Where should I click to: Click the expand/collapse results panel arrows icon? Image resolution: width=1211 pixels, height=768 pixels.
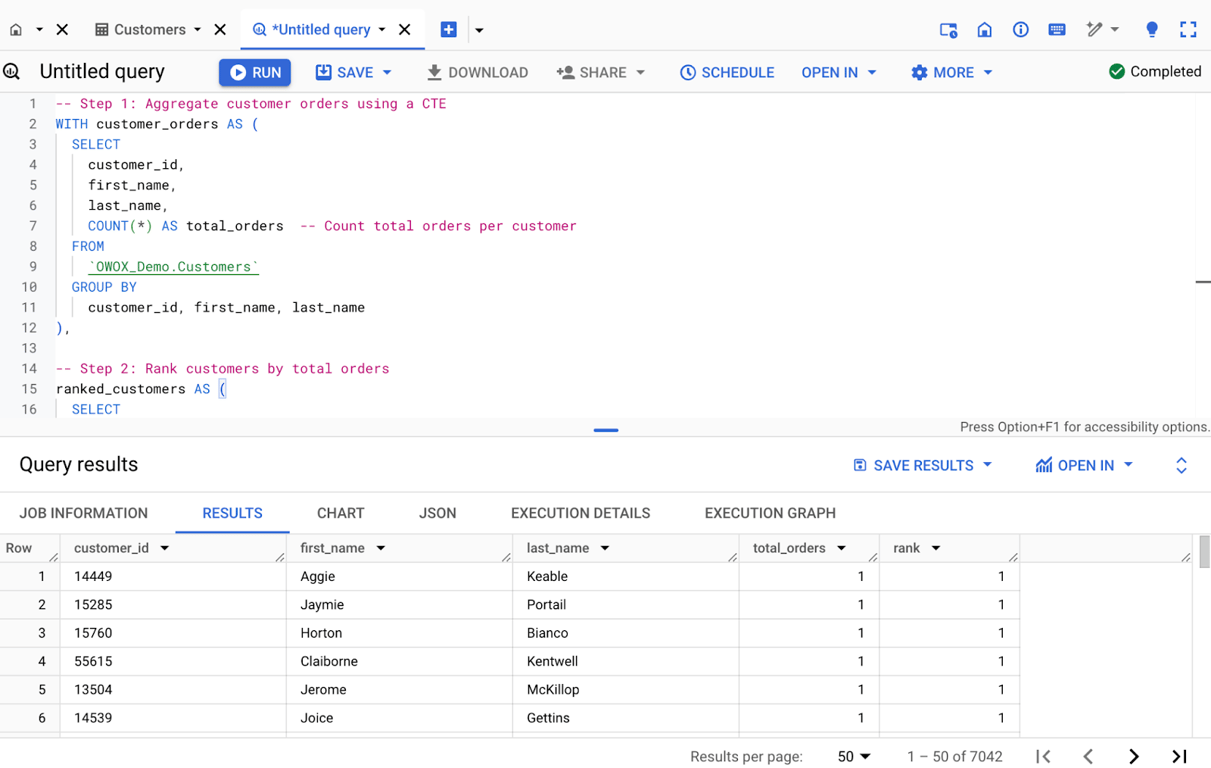1181,465
